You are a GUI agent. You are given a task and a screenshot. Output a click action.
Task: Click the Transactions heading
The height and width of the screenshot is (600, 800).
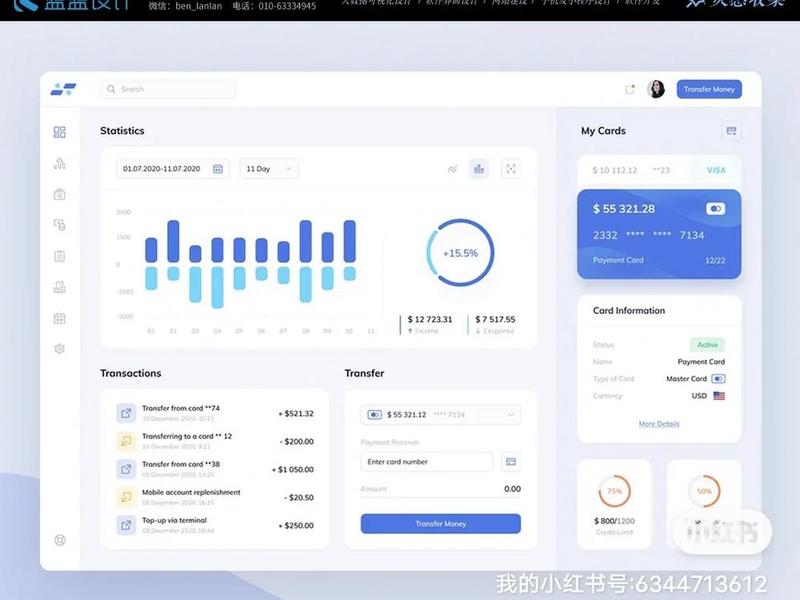click(131, 373)
